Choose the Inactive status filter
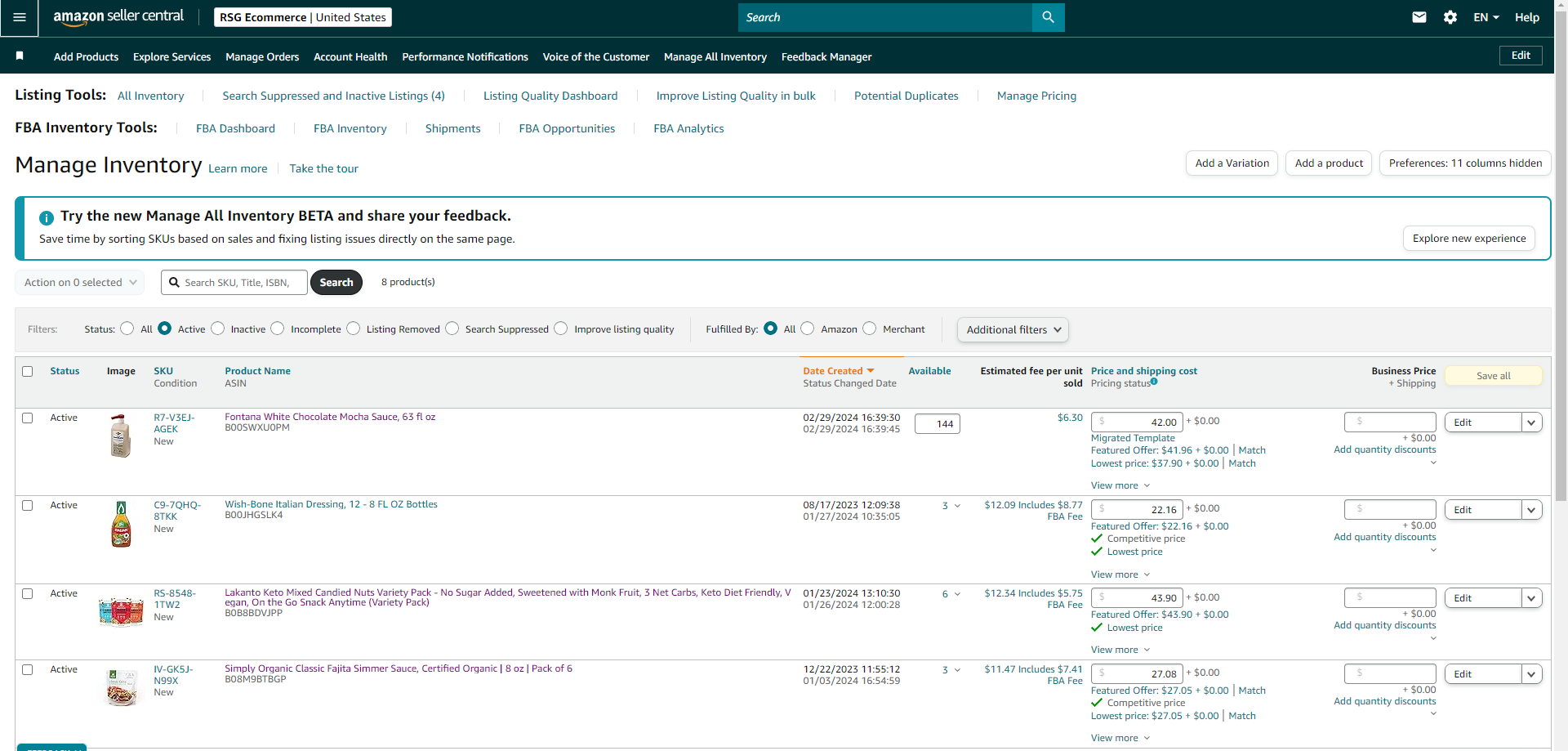This screenshot has height=751, width=1568. (x=218, y=329)
